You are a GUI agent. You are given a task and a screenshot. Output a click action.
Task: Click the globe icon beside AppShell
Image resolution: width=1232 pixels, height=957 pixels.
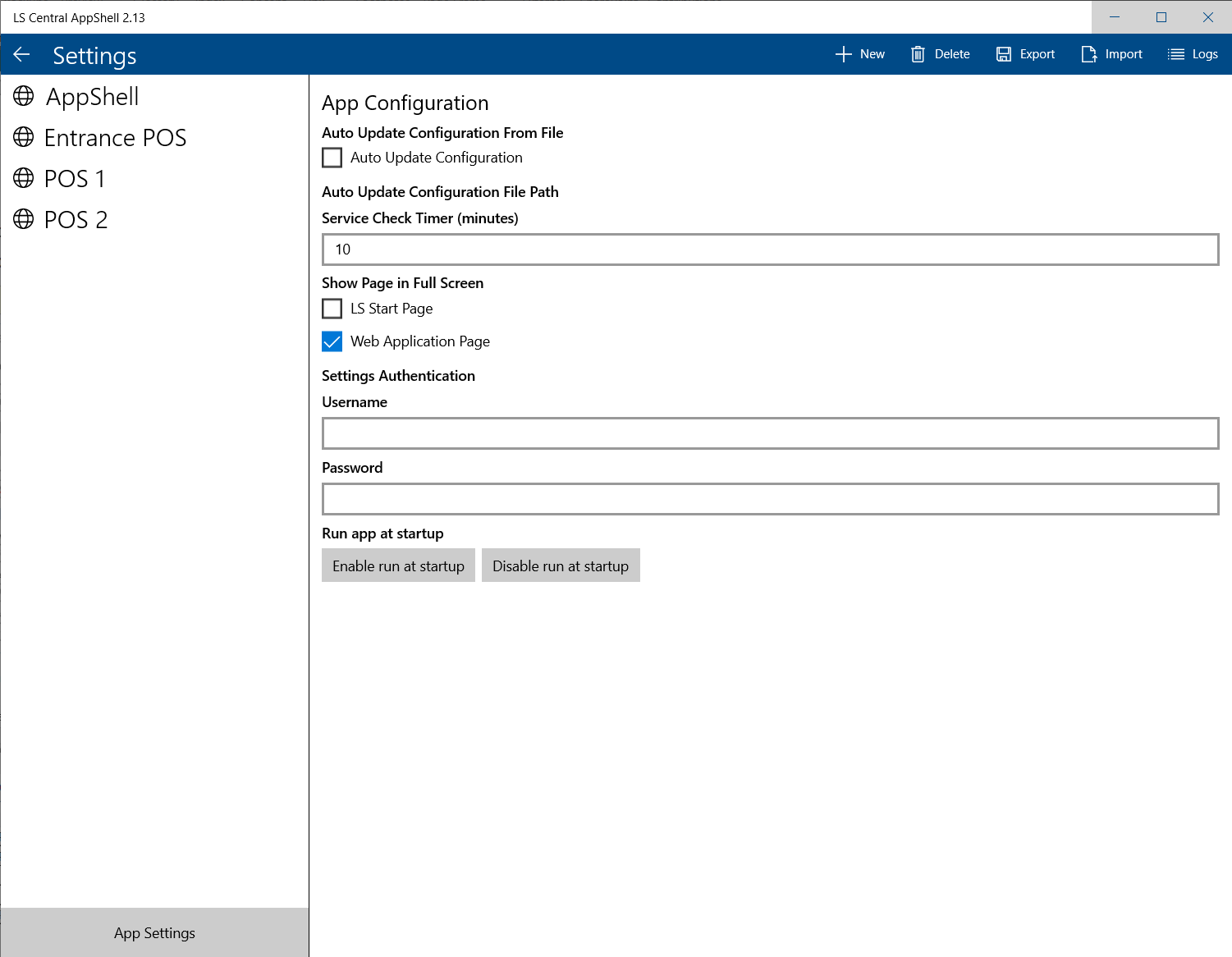pos(24,97)
